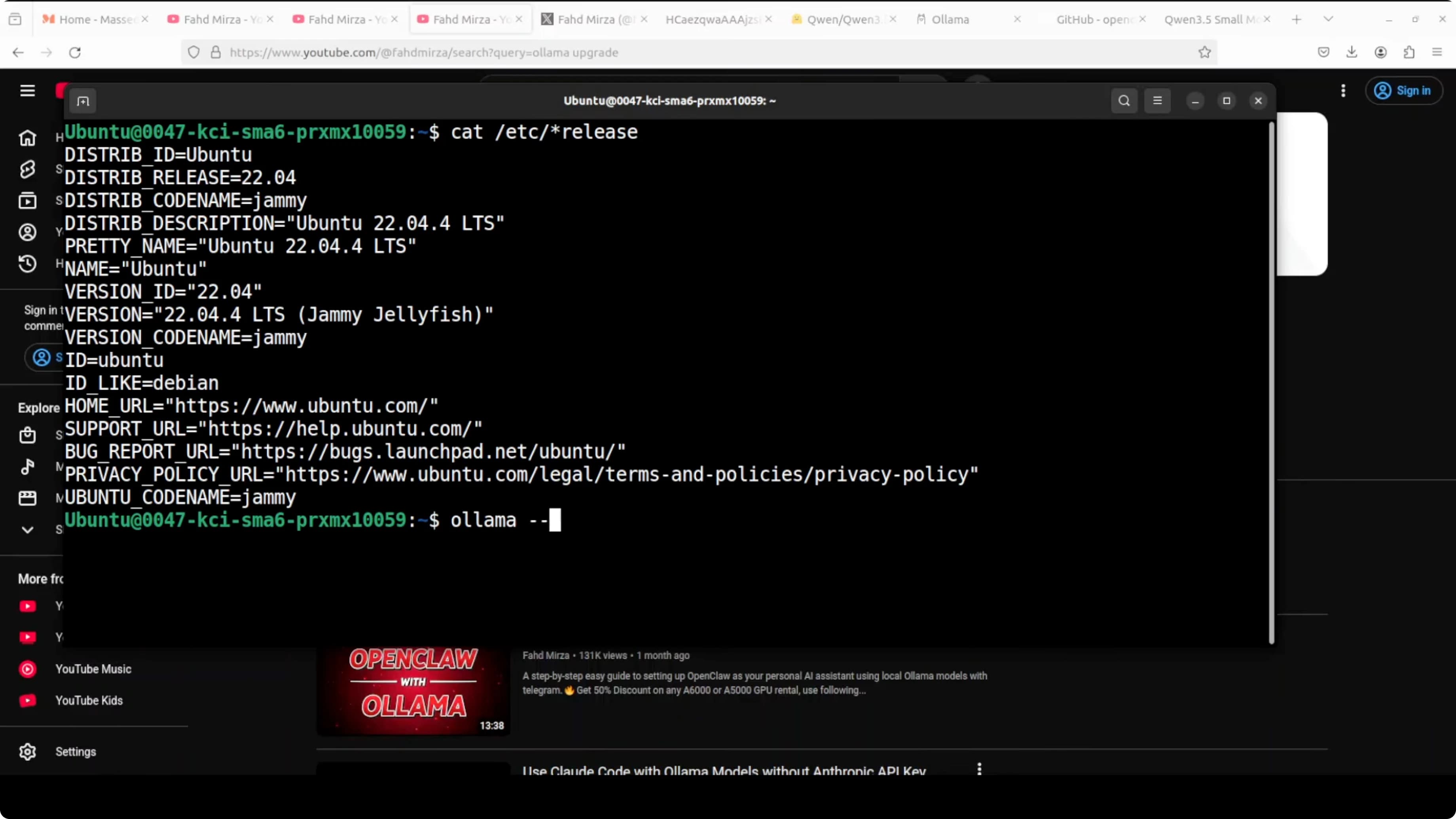
Task: Open the list all tabs dropdown
Action: 1328,19
